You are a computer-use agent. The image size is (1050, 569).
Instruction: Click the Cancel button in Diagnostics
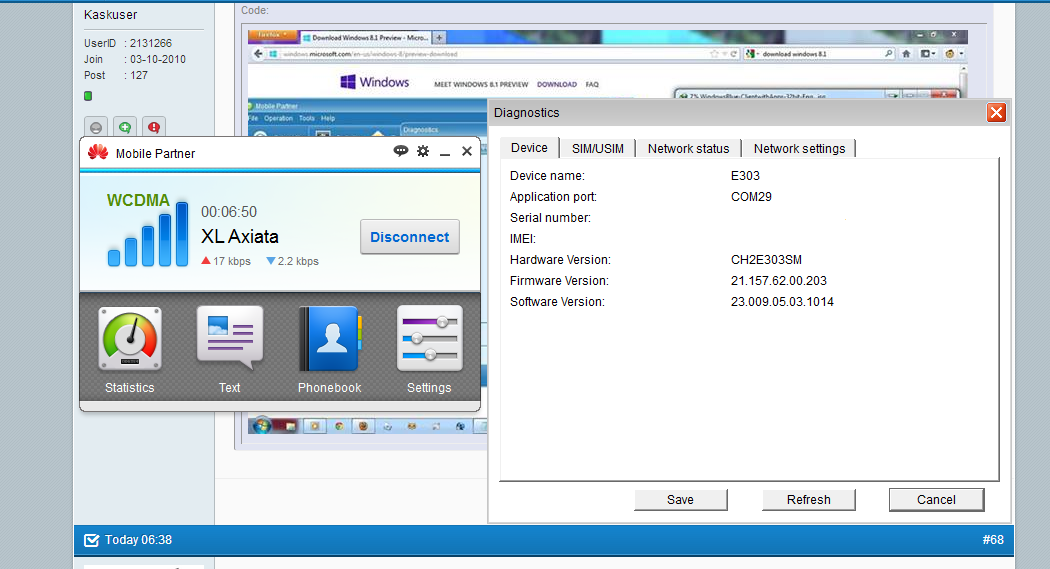[936, 499]
